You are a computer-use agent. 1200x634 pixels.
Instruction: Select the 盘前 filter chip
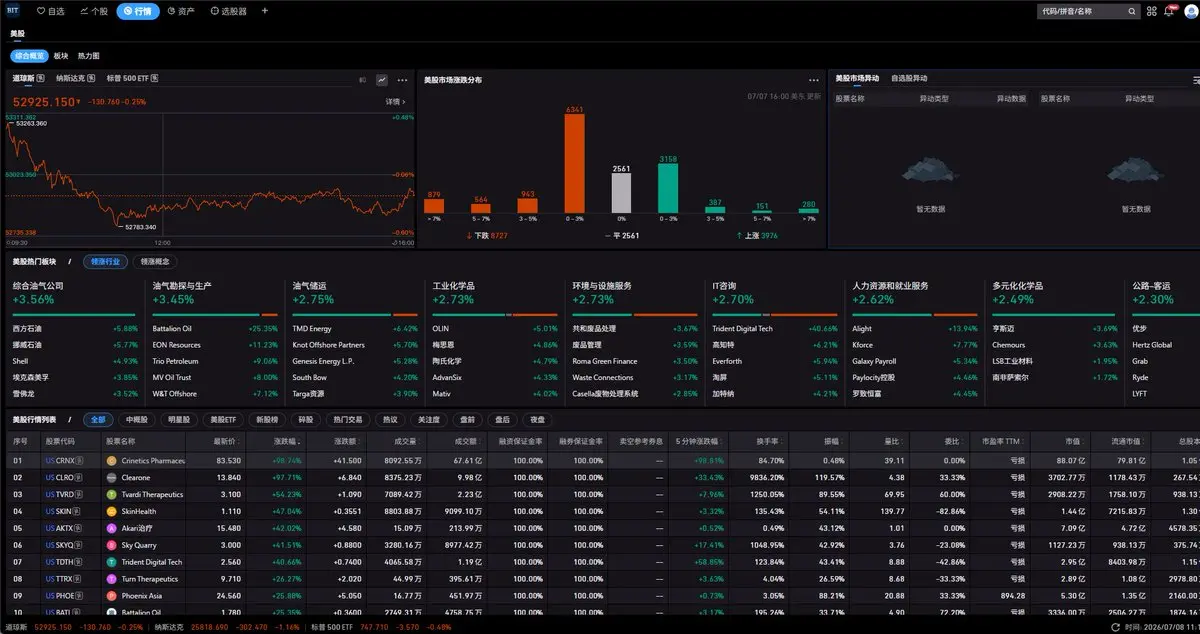coord(466,420)
